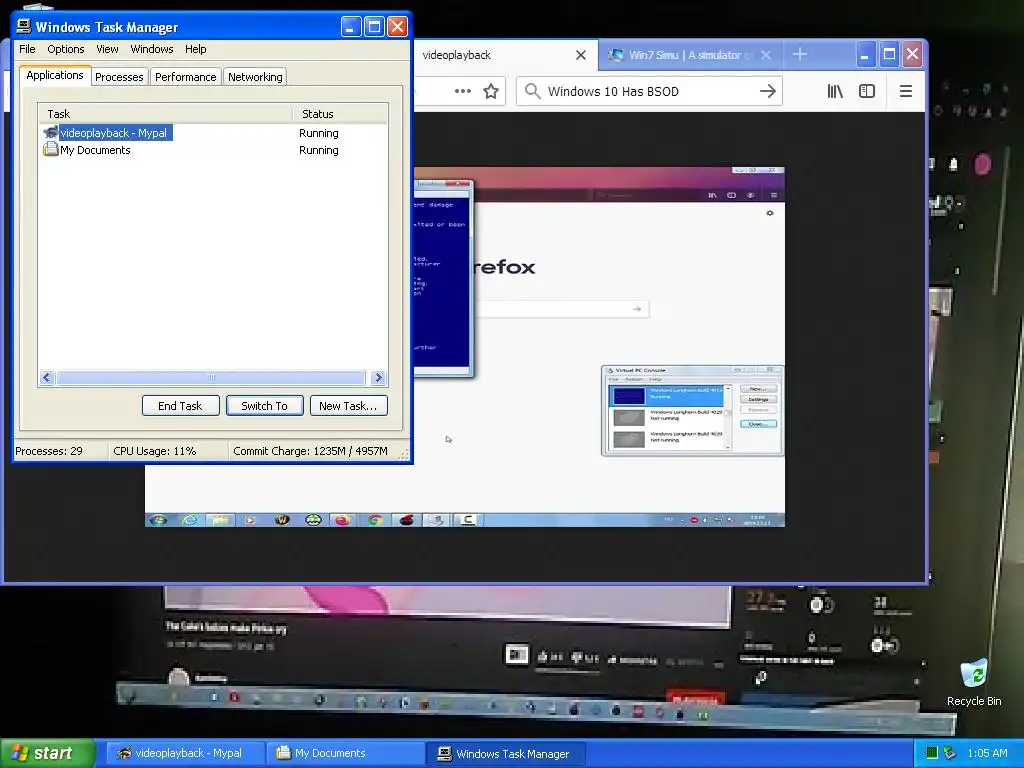The width and height of the screenshot is (1024, 768).
Task: Click the tray icon next to the clock
Action: (950, 753)
